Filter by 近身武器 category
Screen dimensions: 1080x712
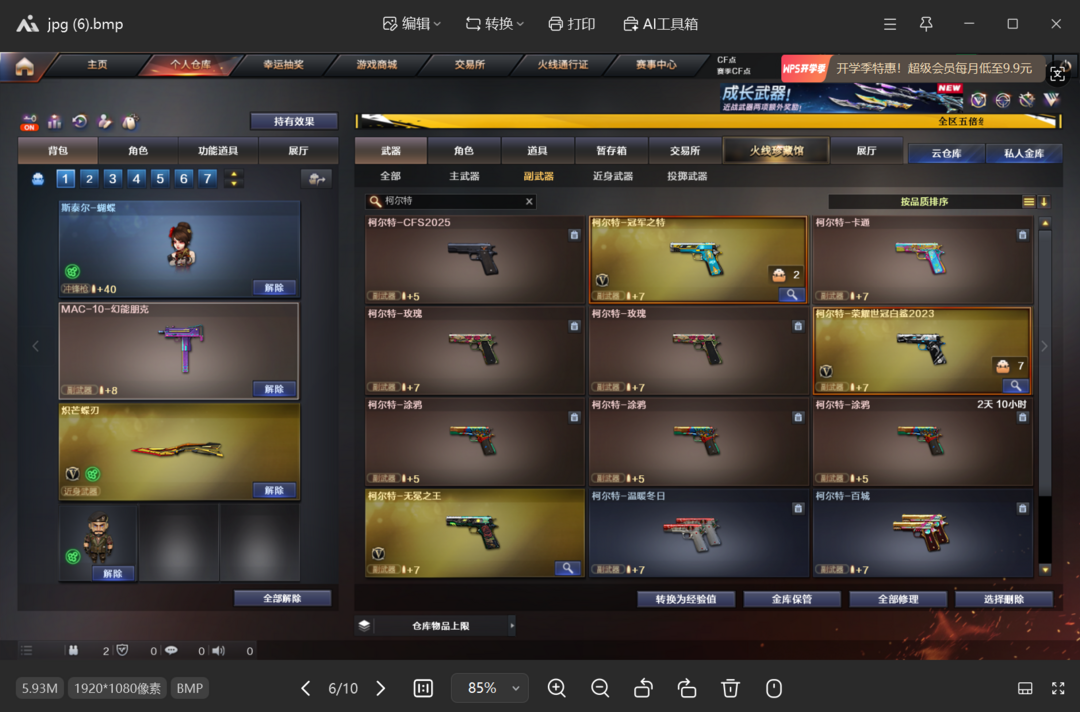[612, 176]
